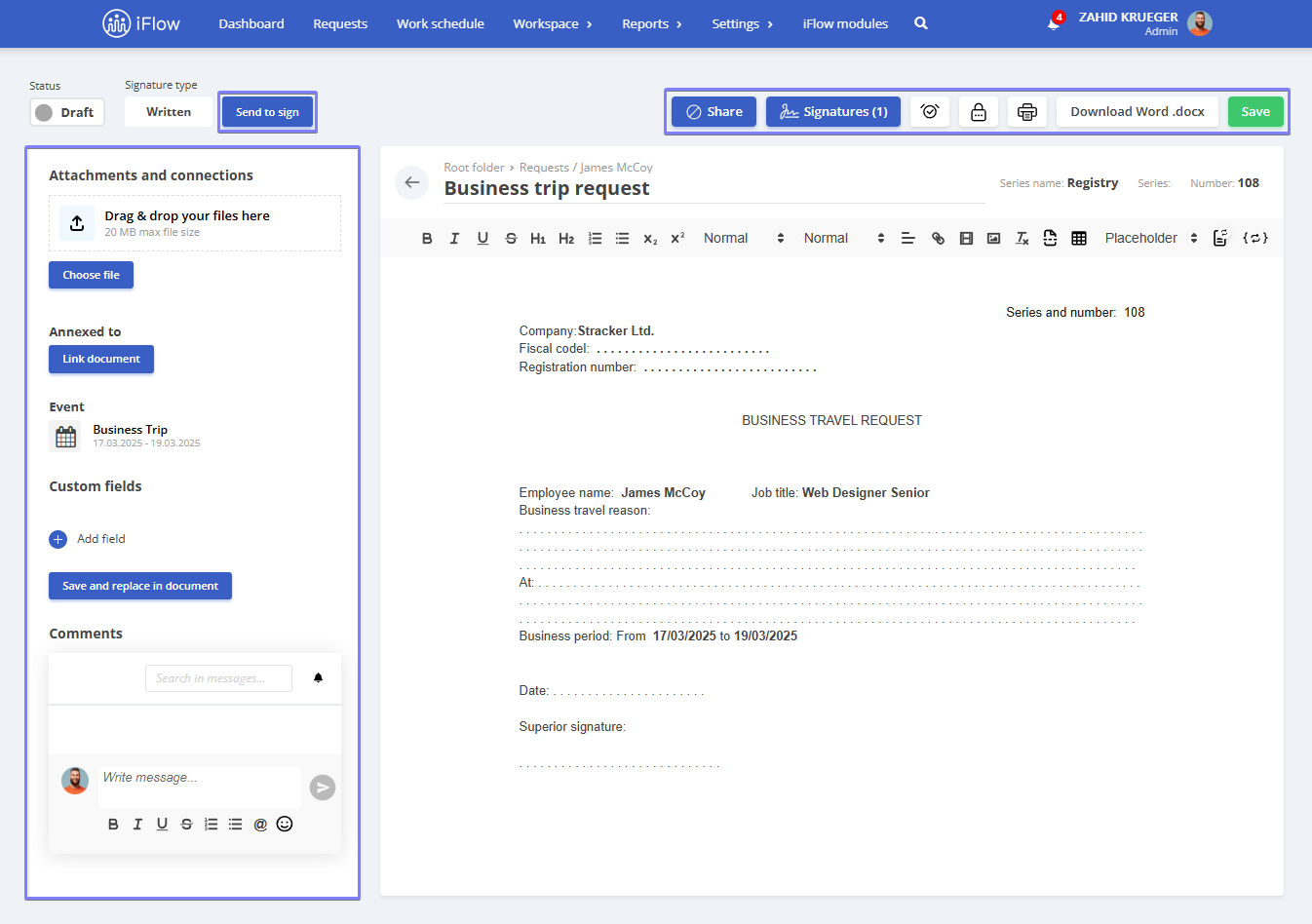Insert numbered list in document editor
This screenshot has width=1312, height=924.
595,238
